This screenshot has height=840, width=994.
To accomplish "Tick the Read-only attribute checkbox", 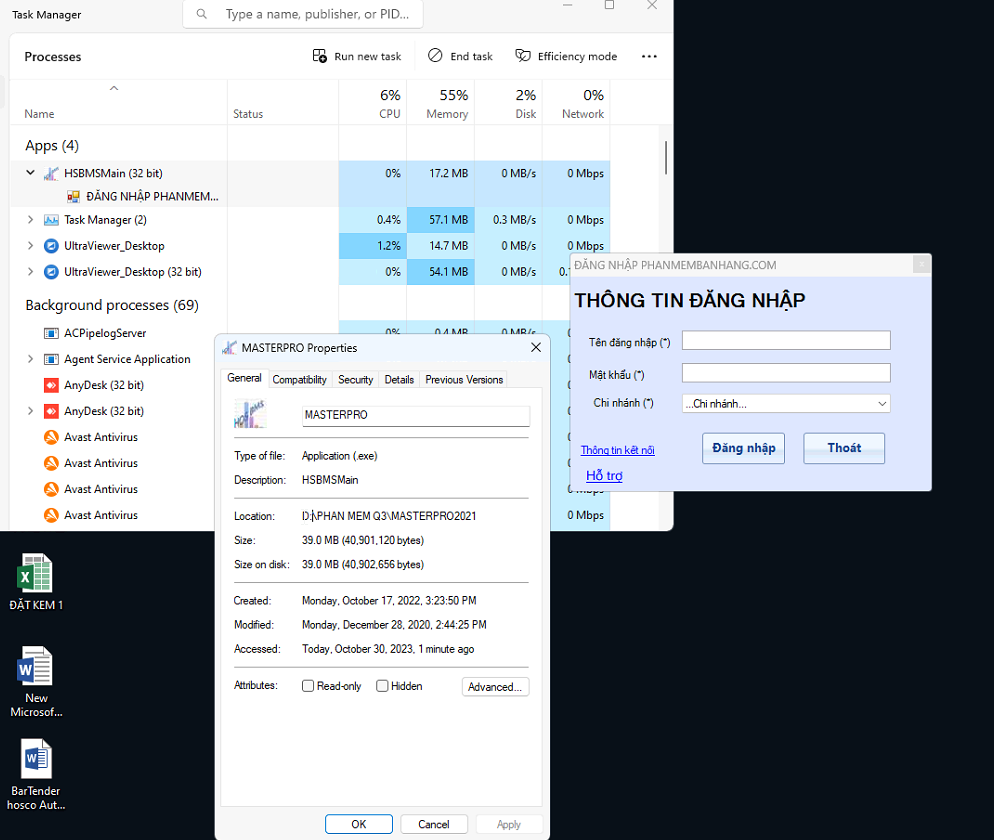I will (x=308, y=686).
